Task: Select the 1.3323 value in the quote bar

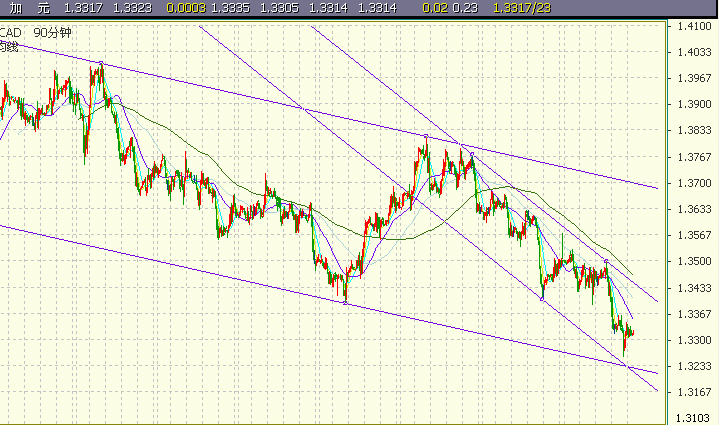Action: (132, 8)
